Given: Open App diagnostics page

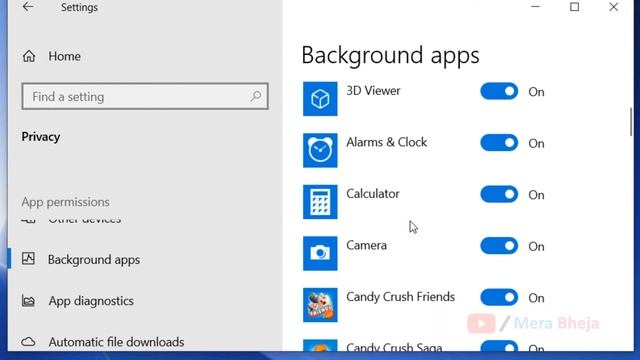Looking at the screenshot, I should (91, 301).
